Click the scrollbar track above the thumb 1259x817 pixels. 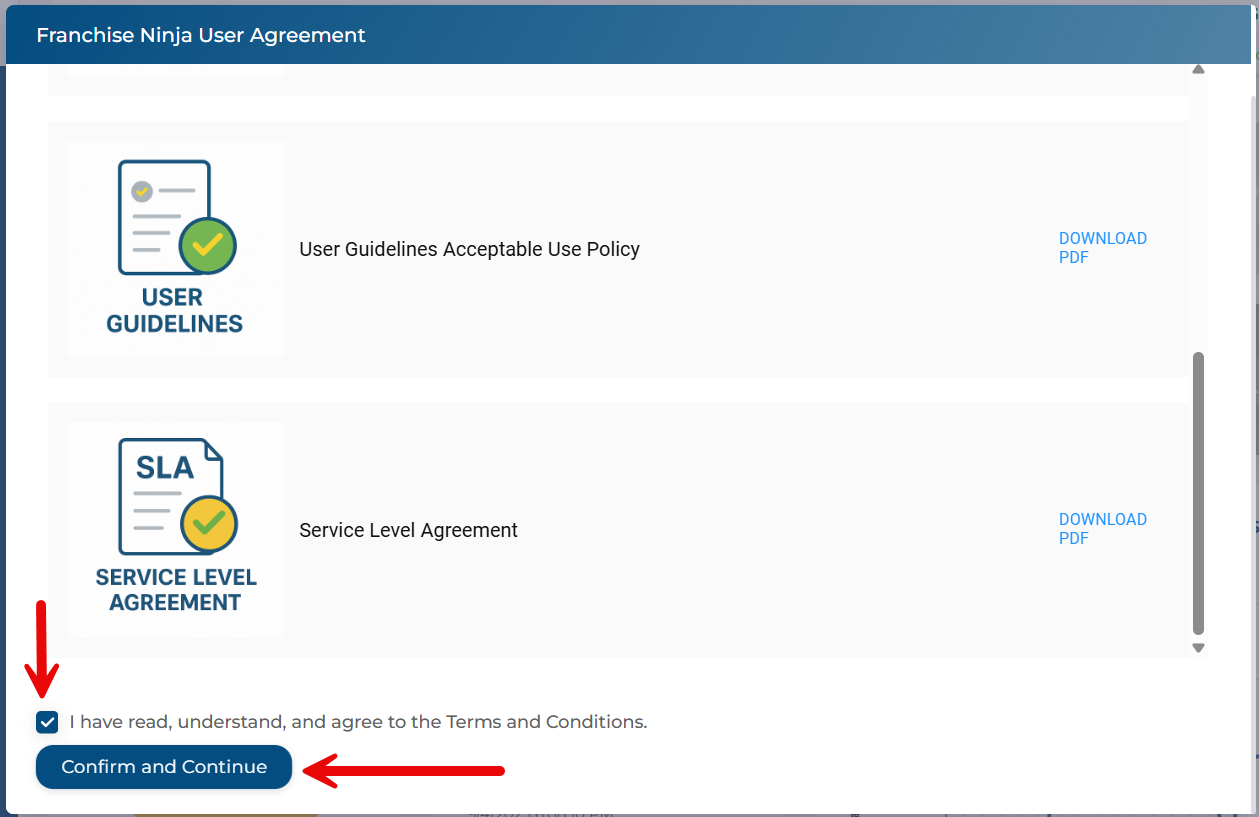[x=1198, y=210]
